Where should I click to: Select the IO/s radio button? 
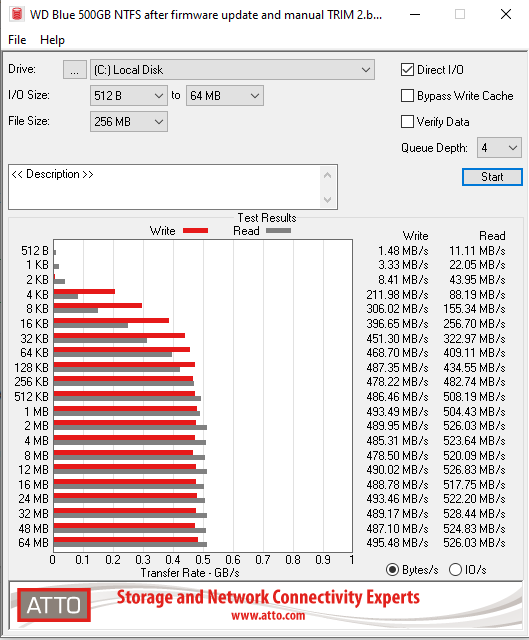tap(455, 569)
